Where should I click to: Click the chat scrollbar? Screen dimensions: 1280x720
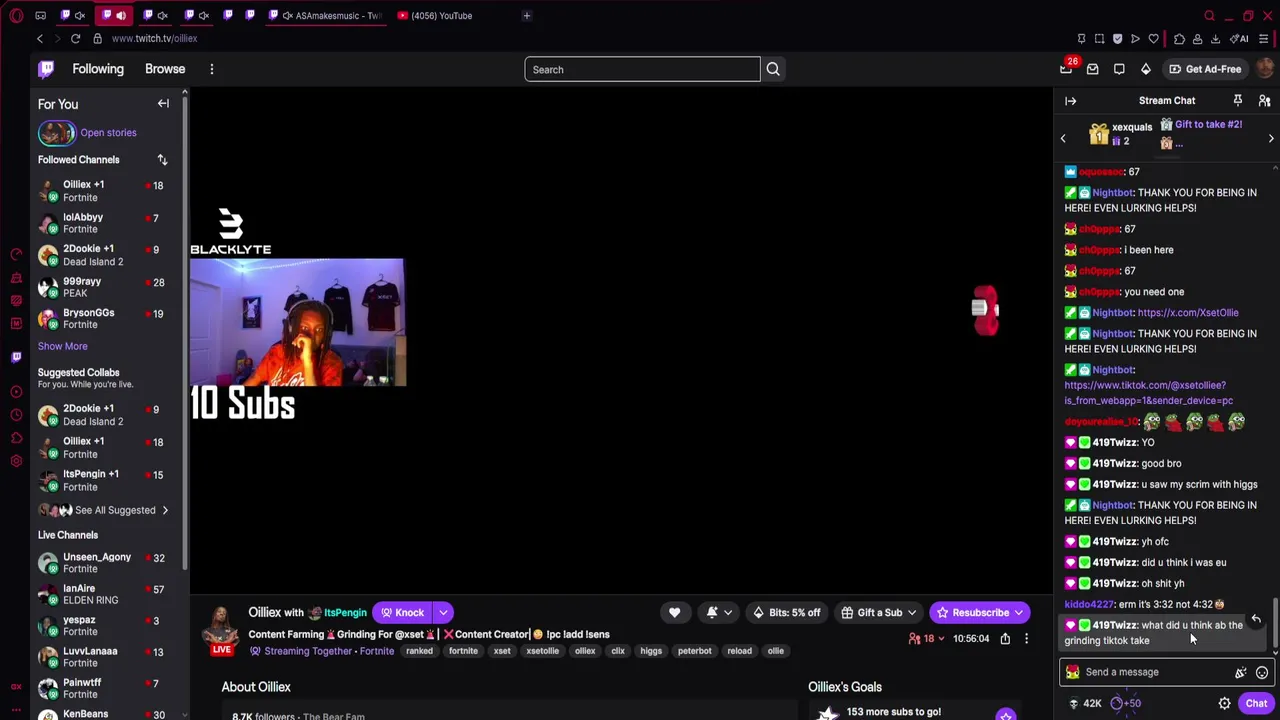tap(1275, 625)
